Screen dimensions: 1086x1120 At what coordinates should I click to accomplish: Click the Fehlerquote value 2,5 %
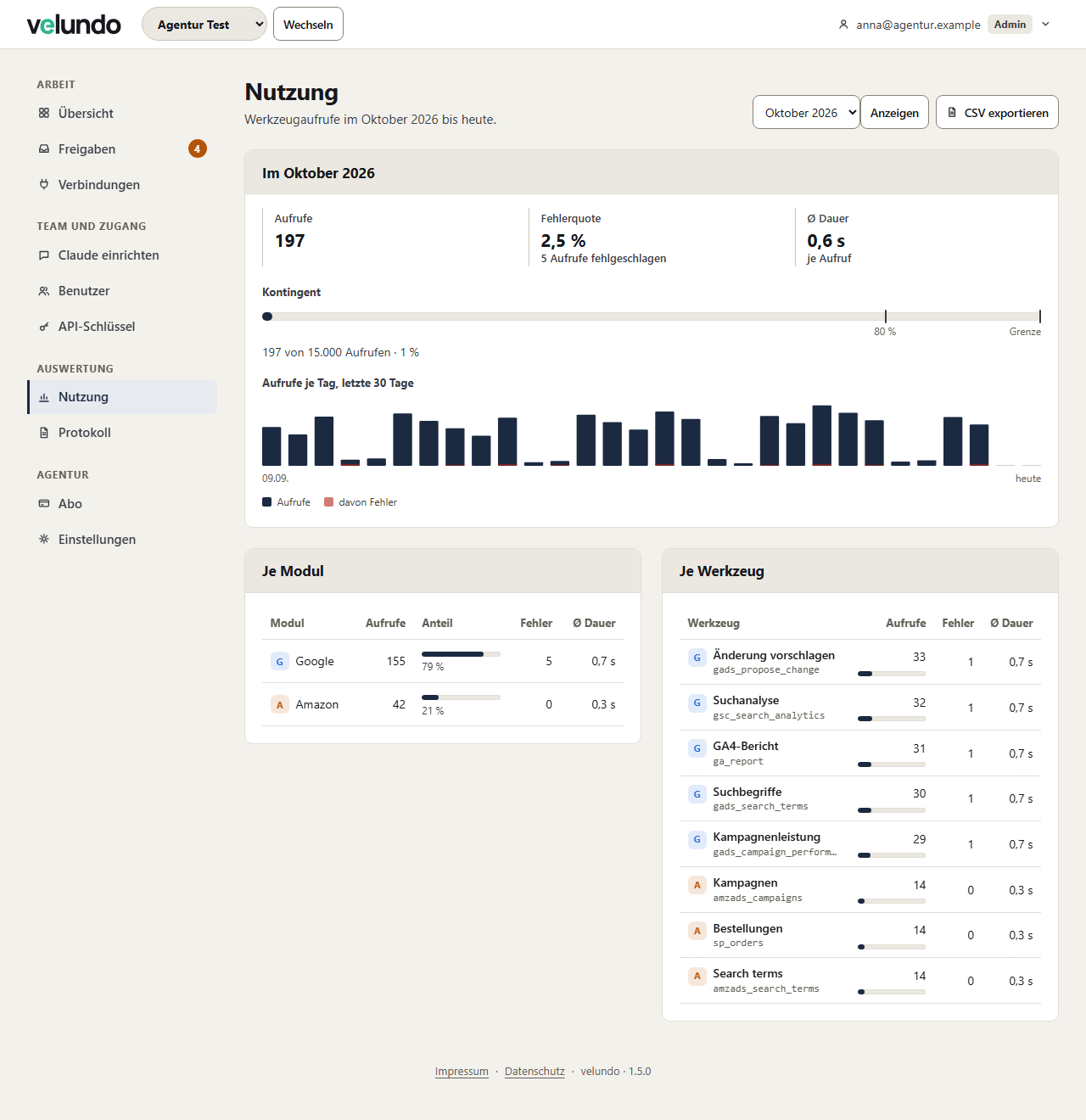[563, 241]
